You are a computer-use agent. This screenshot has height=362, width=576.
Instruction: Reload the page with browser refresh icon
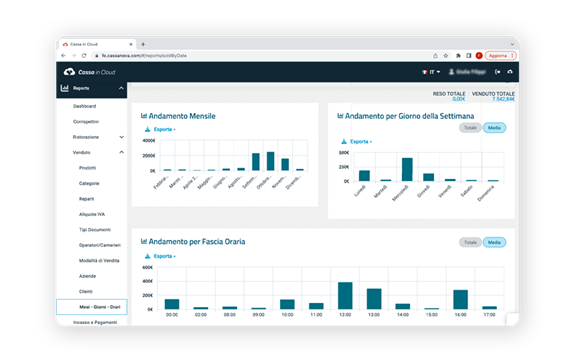(84, 55)
